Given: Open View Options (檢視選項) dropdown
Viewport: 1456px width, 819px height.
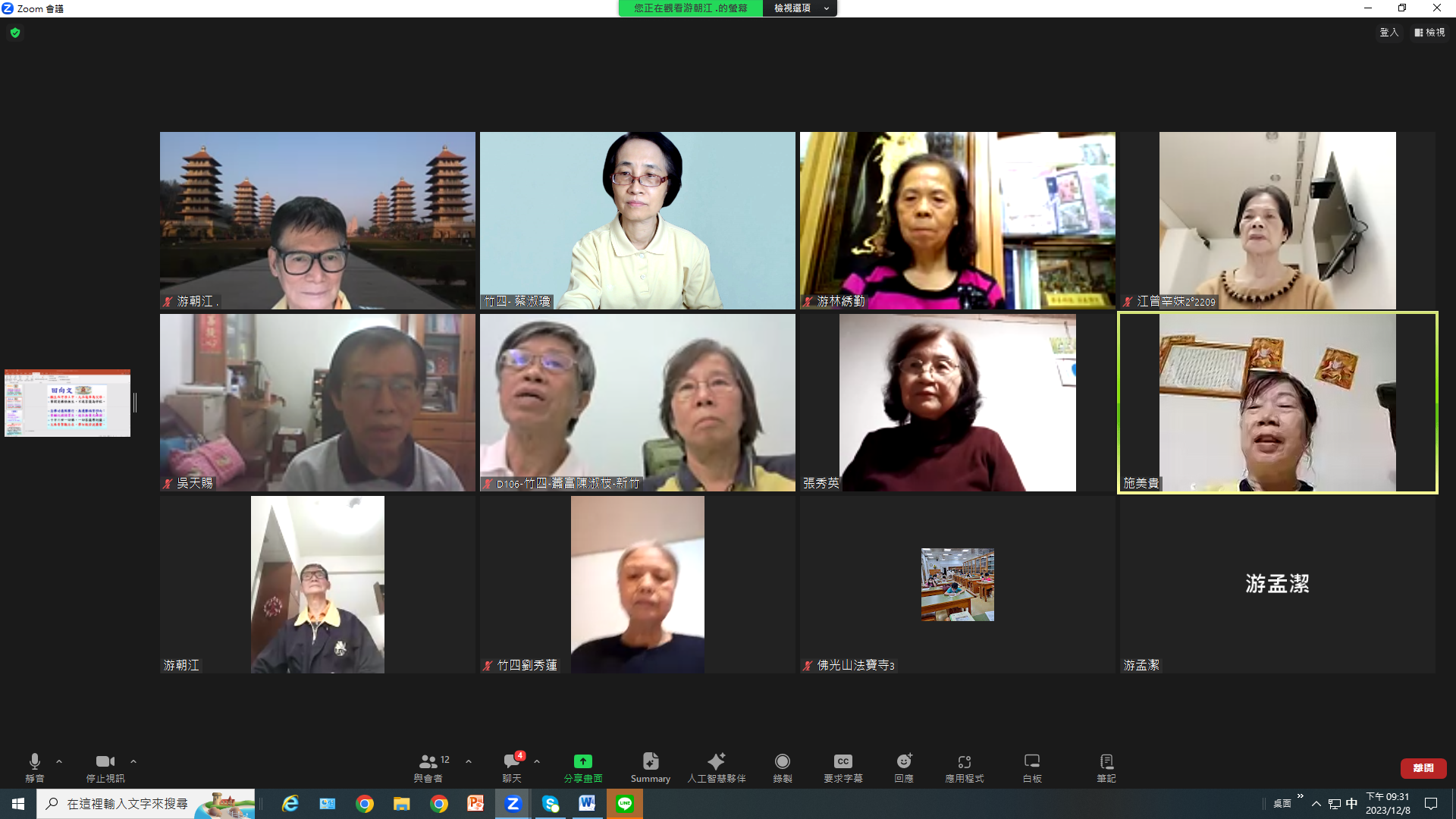Looking at the screenshot, I should [x=799, y=8].
